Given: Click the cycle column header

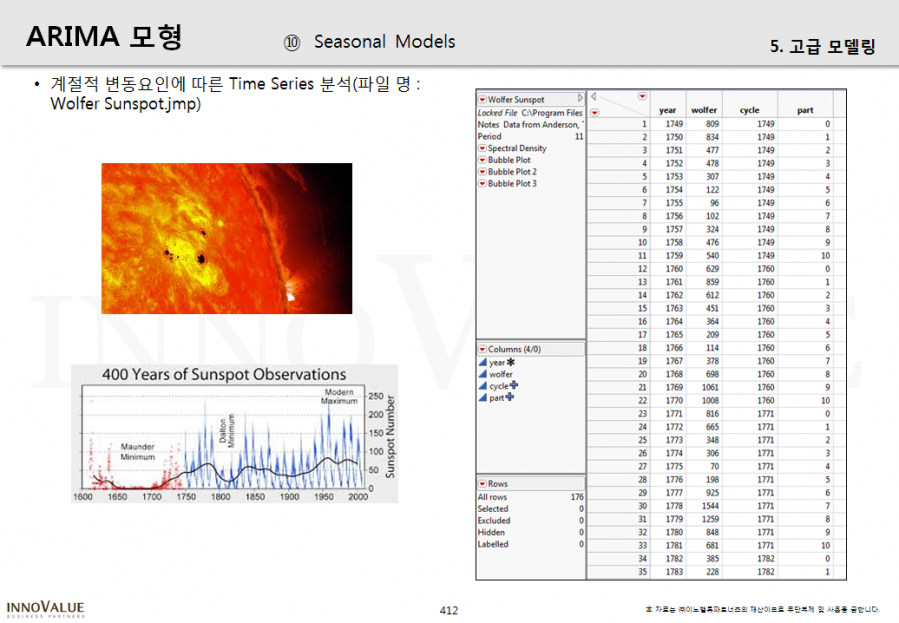Looking at the screenshot, I should (749, 110).
